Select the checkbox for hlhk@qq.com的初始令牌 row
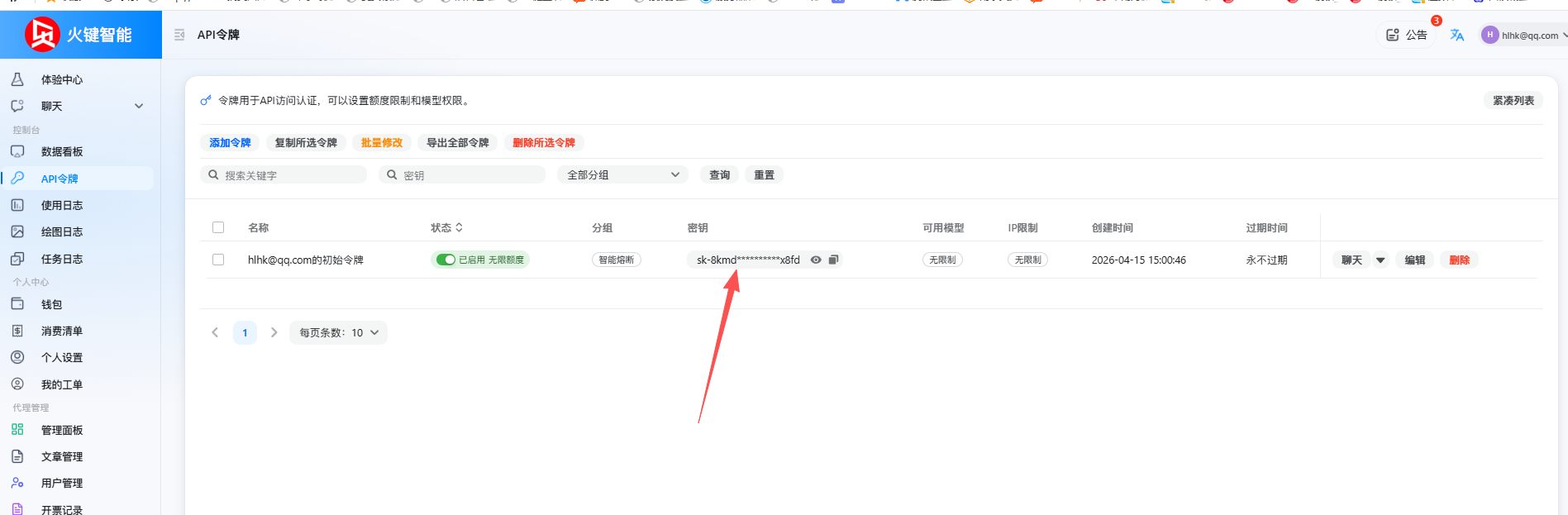Image resolution: width=1568 pixels, height=515 pixels. pos(218,260)
